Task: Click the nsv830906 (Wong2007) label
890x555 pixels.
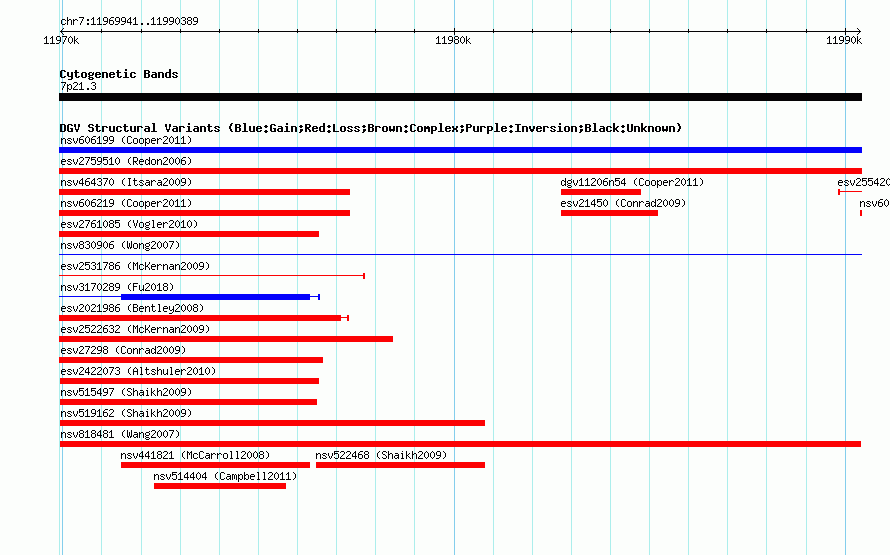Action: [x=120, y=245]
